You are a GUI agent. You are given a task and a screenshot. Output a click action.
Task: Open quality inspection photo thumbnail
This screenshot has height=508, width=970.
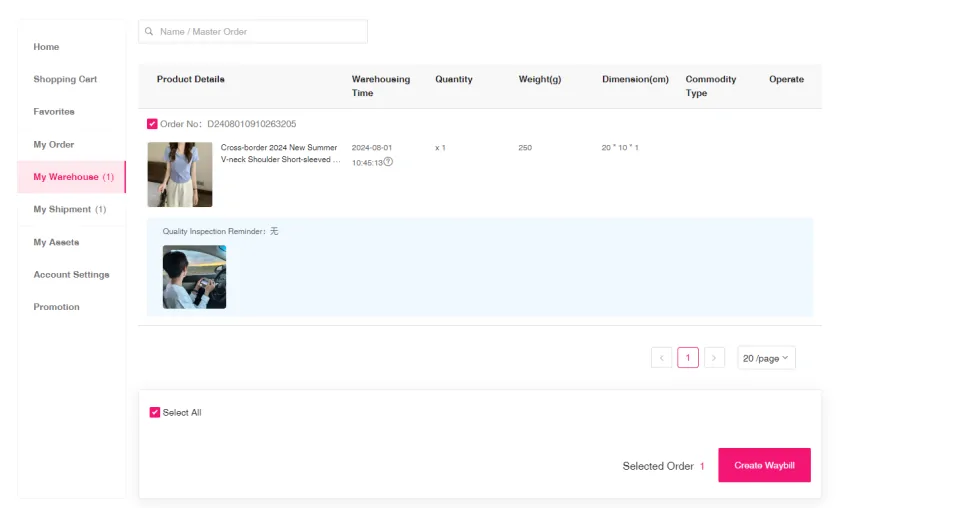[194, 277]
